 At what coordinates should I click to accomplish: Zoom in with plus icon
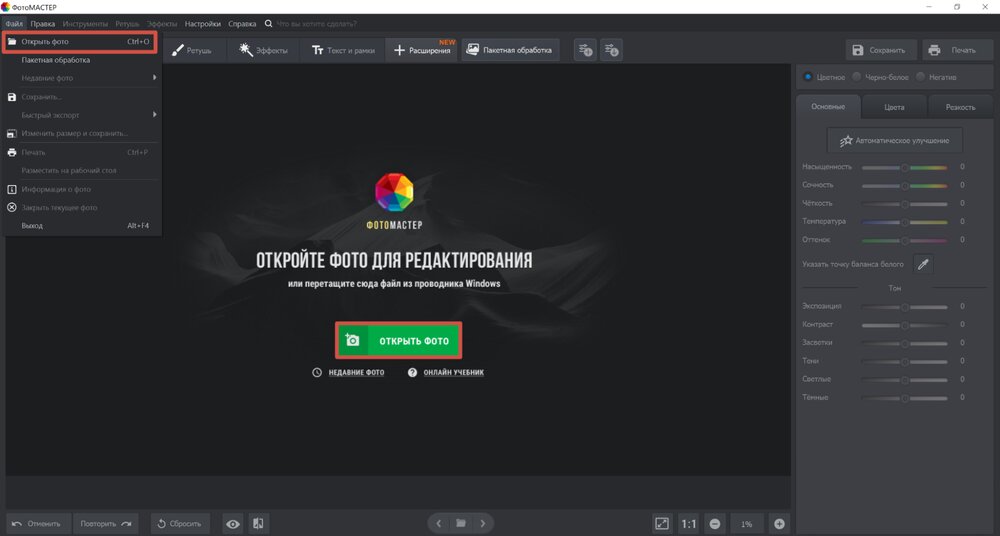coord(779,524)
